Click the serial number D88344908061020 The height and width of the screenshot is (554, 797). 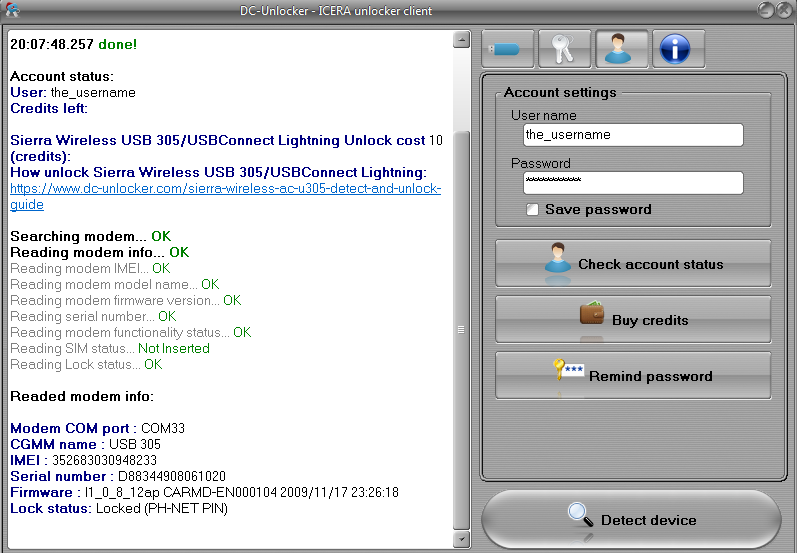(x=172, y=476)
